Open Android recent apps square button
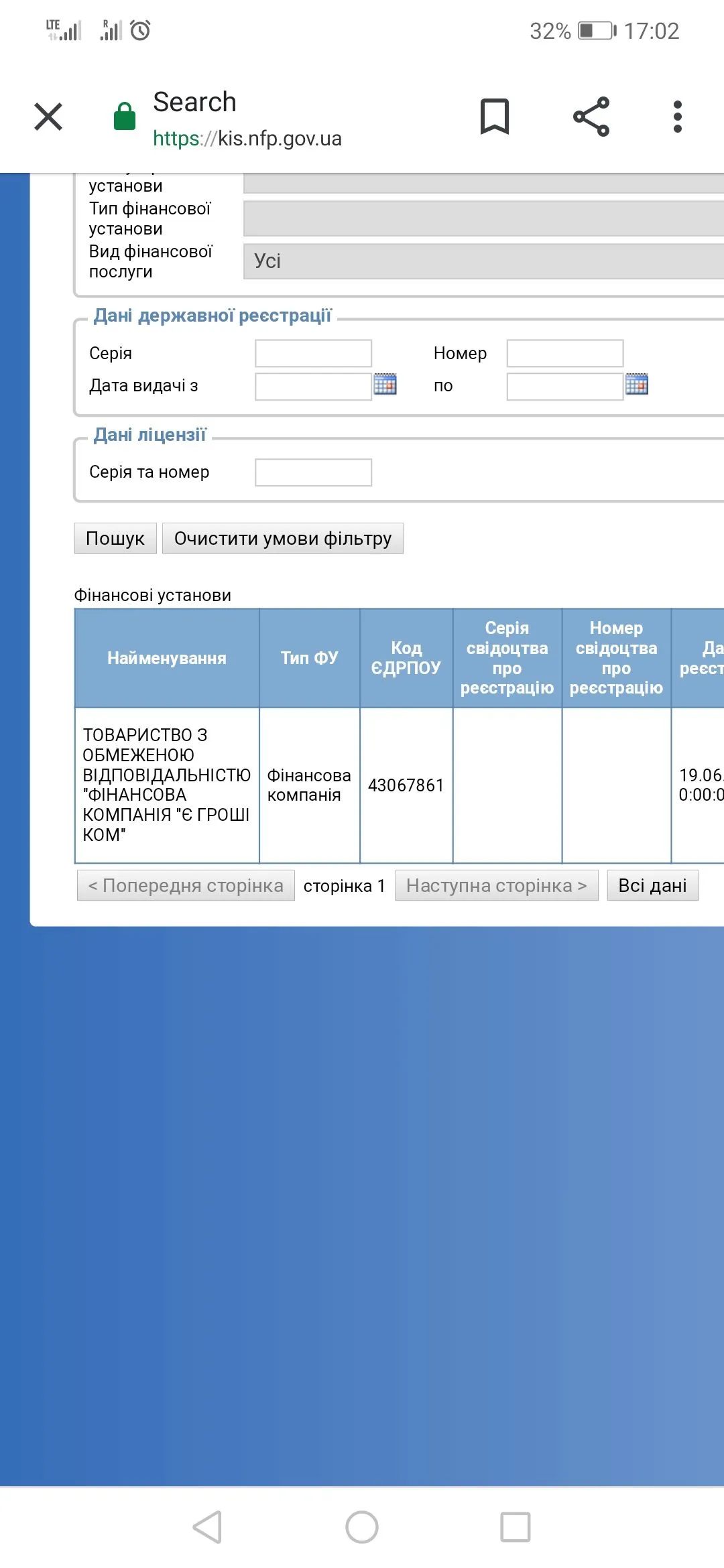This screenshot has width=724, height=1568. click(x=515, y=1527)
